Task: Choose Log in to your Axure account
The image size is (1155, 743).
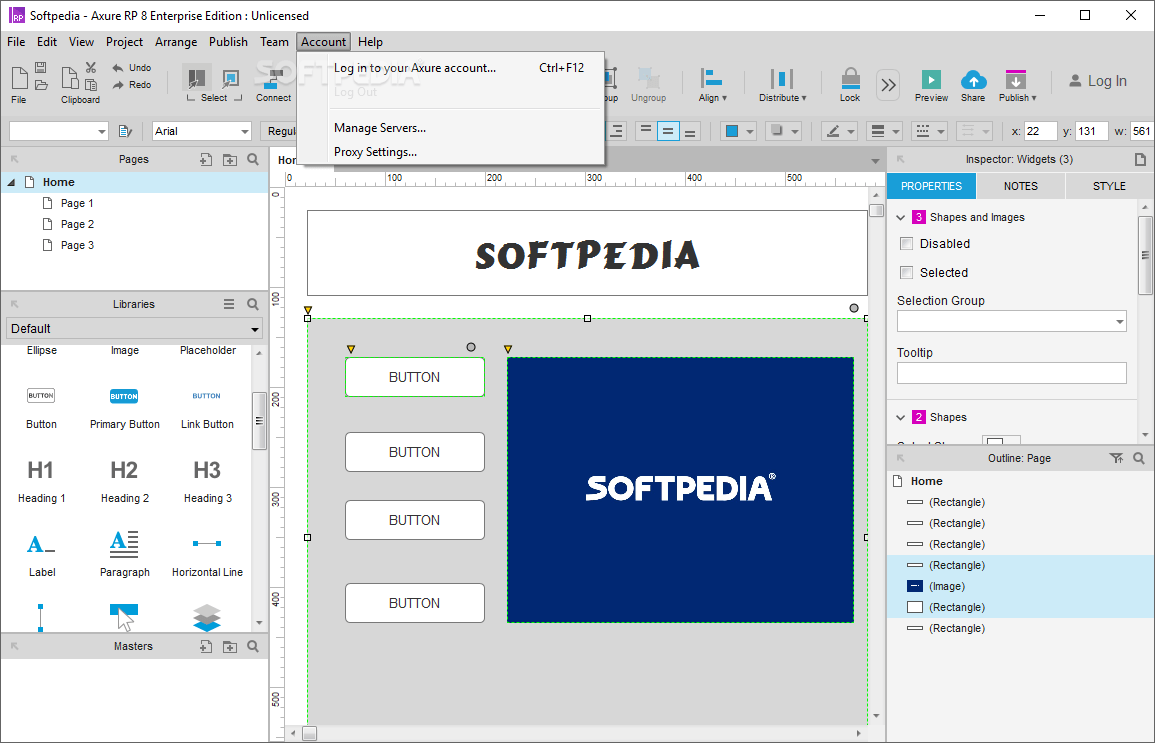Action: [x=452, y=68]
